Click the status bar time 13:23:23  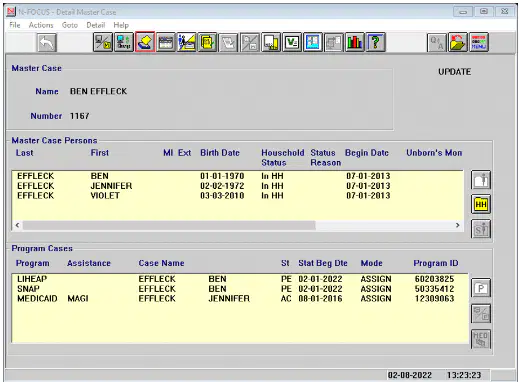[464, 375]
